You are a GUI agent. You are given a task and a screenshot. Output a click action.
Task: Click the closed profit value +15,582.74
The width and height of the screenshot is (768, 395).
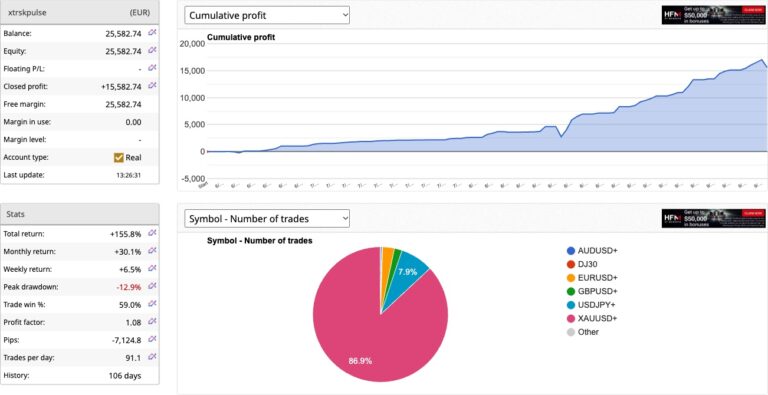pyautogui.click(x=121, y=86)
